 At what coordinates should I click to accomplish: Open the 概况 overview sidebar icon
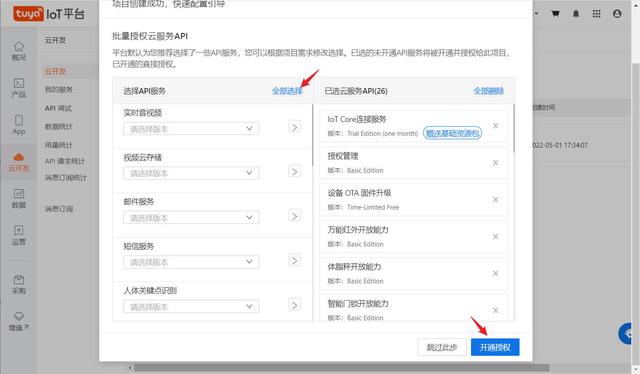point(19,51)
